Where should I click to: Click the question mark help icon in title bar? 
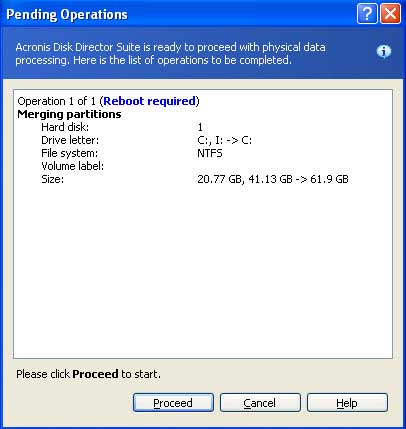click(x=367, y=14)
